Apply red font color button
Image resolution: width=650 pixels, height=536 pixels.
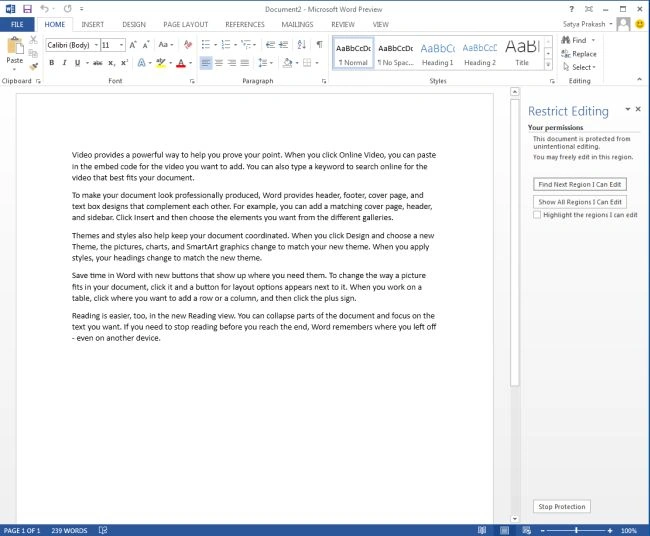point(181,63)
